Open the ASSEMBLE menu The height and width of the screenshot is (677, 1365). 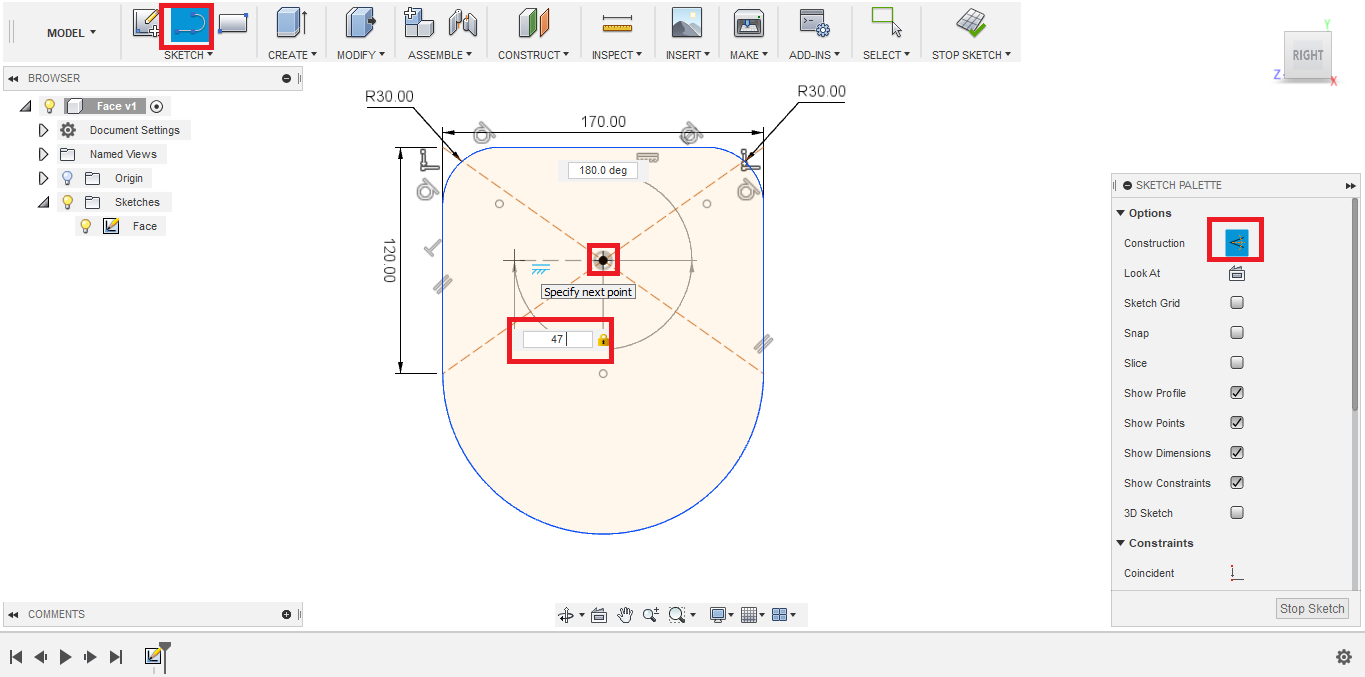coord(441,55)
